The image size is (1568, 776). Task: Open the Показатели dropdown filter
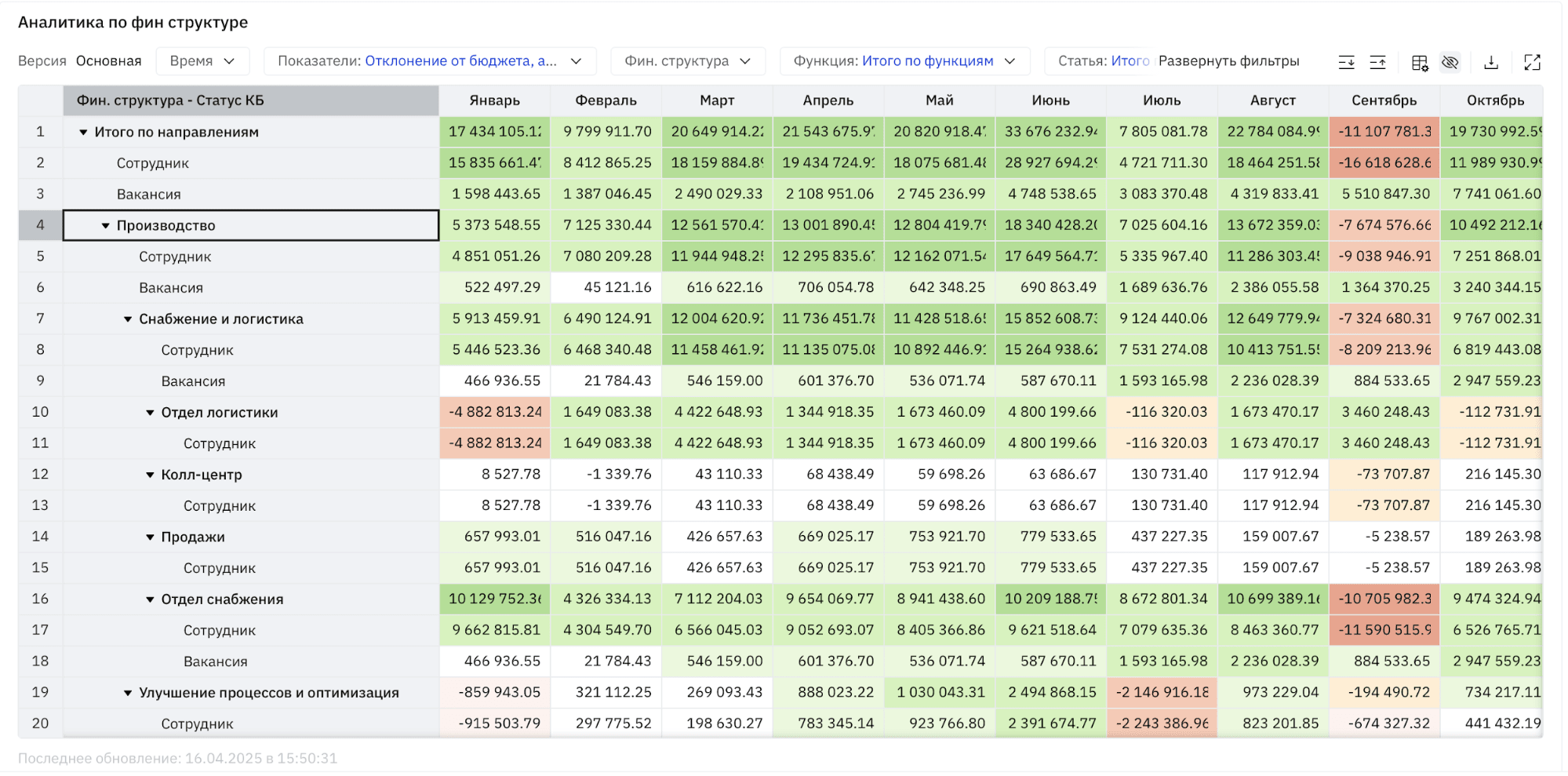[x=430, y=61]
